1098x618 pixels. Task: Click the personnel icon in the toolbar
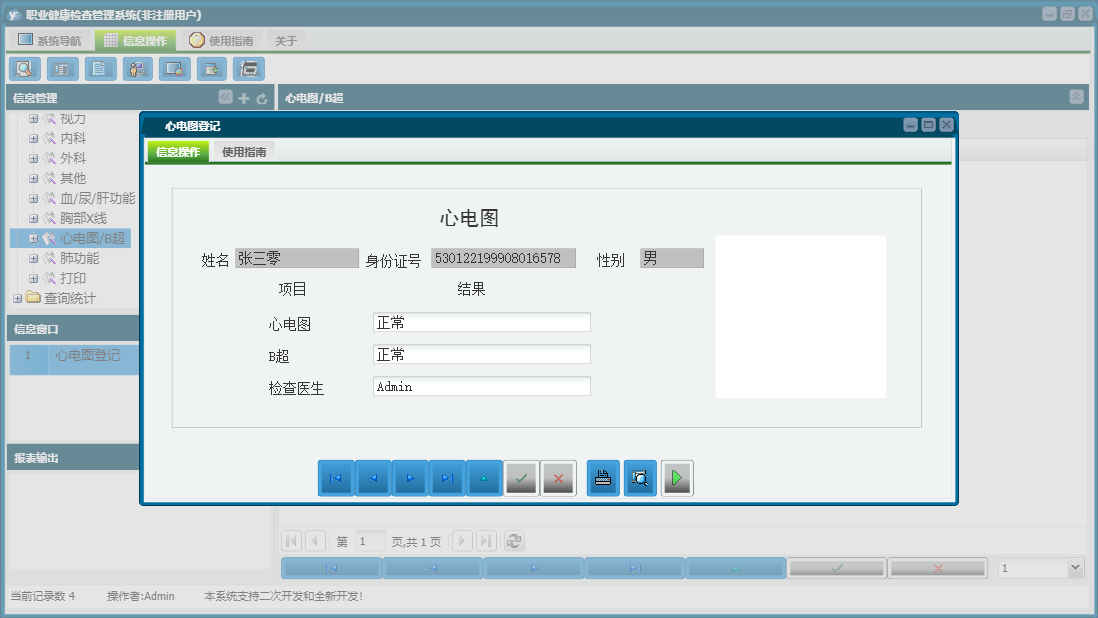click(x=137, y=69)
